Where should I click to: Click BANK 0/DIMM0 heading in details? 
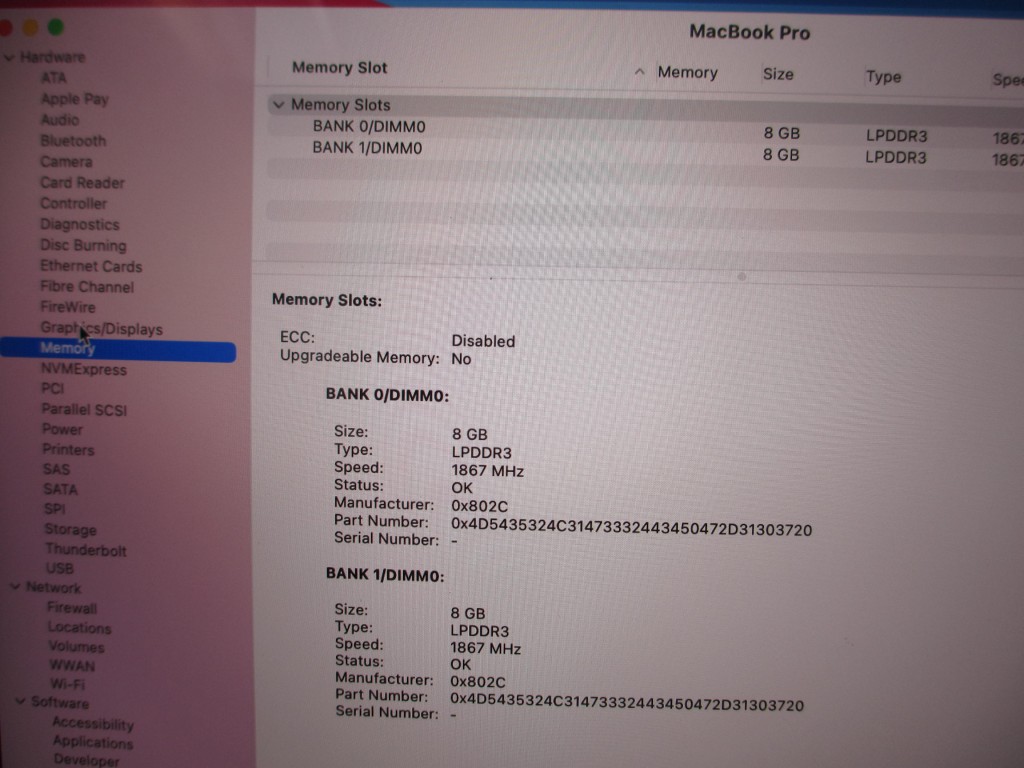pyautogui.click(x=387, y=395)
